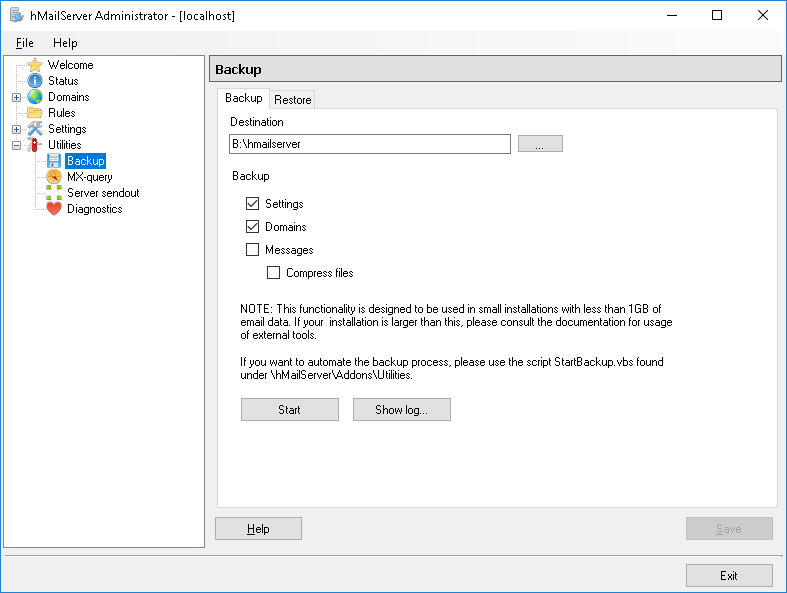Select Domains label in the tree
The width and height of the screenshot is (787, 593).
tap(69, 97)
